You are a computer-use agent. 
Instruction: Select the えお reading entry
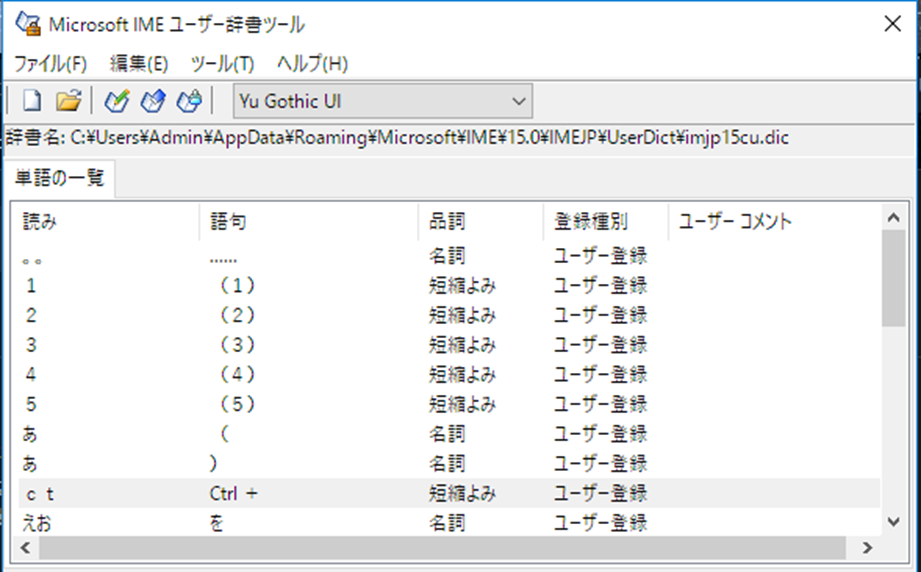click(x=449, y=523)
